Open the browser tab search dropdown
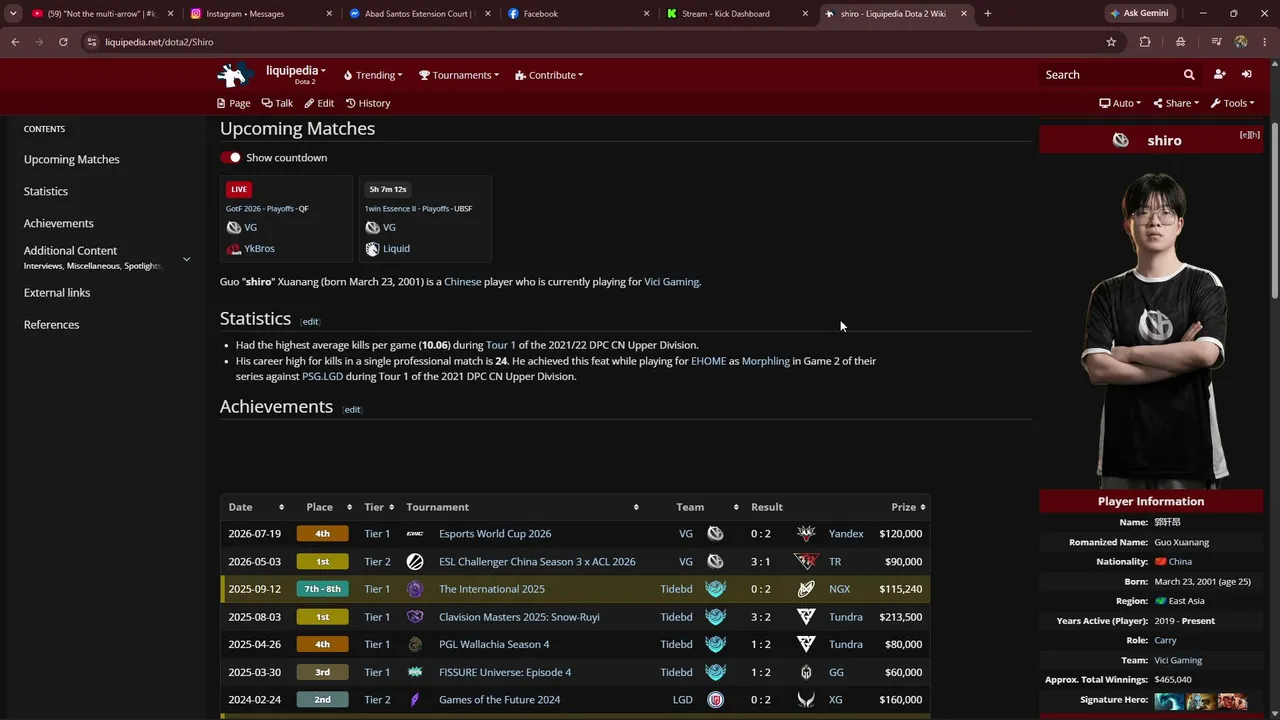This screenshot has width=1280, height=720. pyautogui.click(x=13, y=14)
